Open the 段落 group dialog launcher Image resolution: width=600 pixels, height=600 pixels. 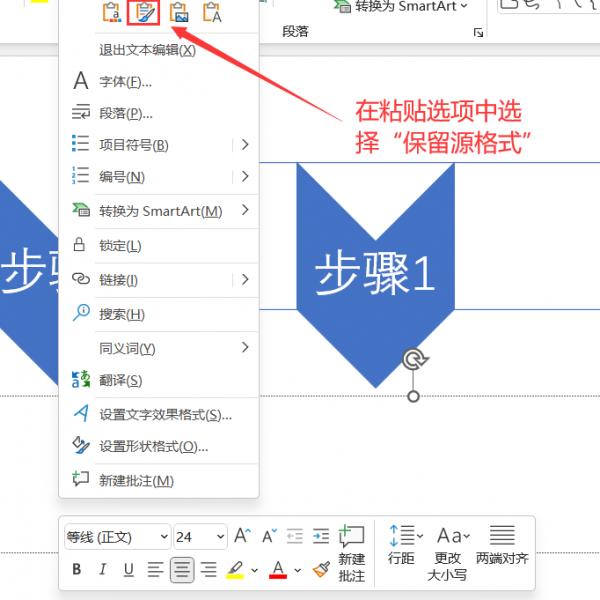coord(478,33)
